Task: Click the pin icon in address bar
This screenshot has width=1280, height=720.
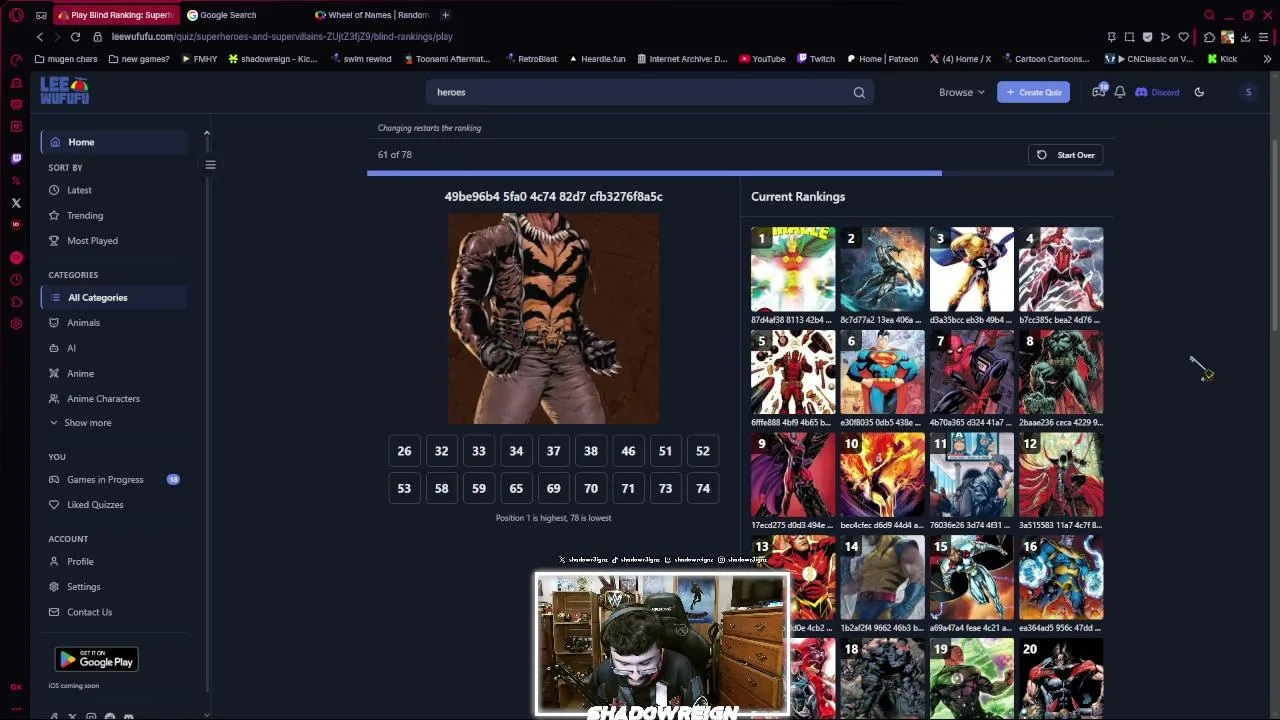Action: tap(1111, 37)
